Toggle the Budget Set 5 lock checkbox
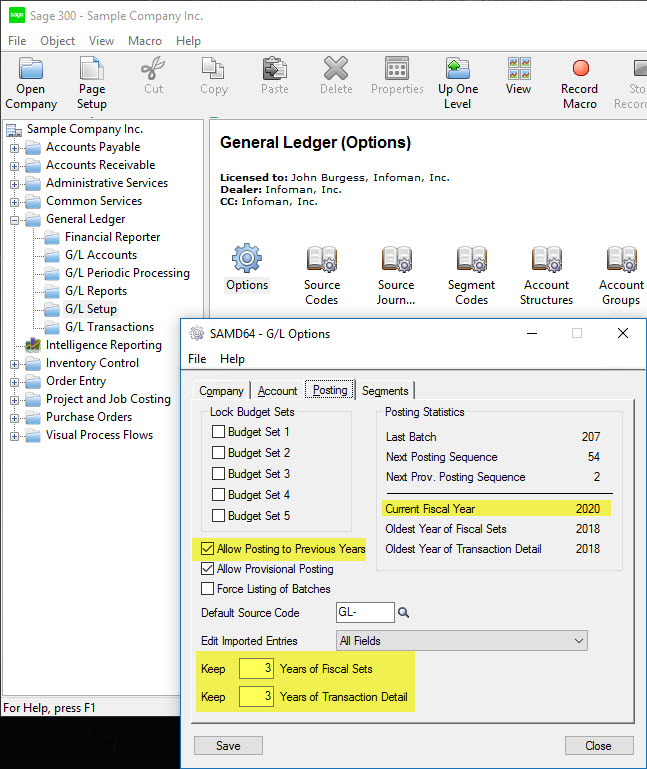Screen dimensions: 647x769 (218, 515)
